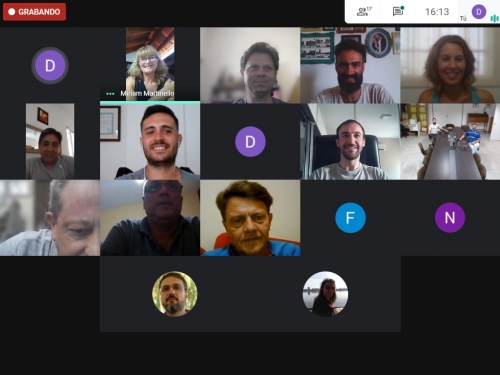Open the chat messages icon
The height and width of the screenshot is (375, 500).
[398, 11]
